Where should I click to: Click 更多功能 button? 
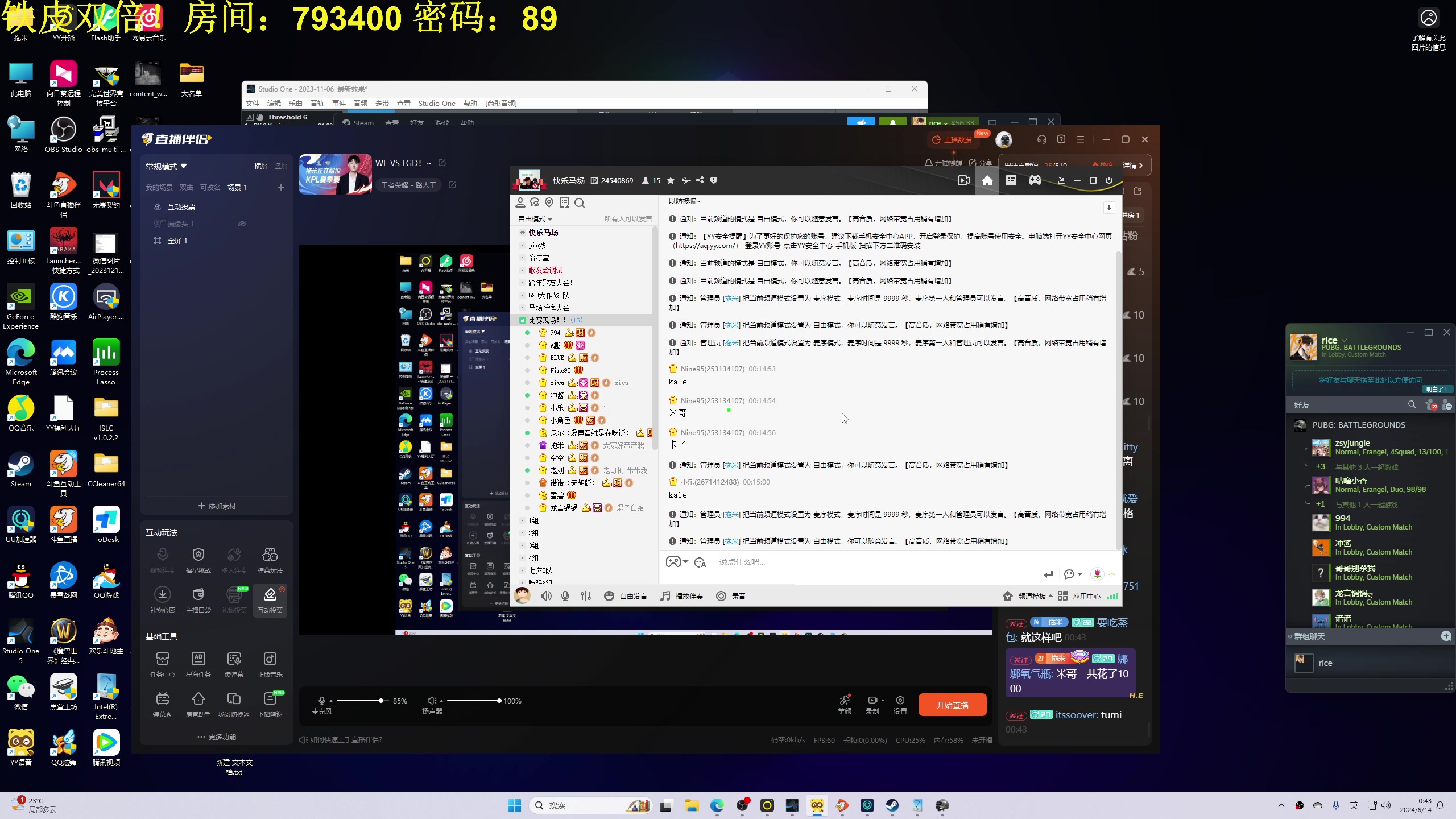(x=217, y=737)
